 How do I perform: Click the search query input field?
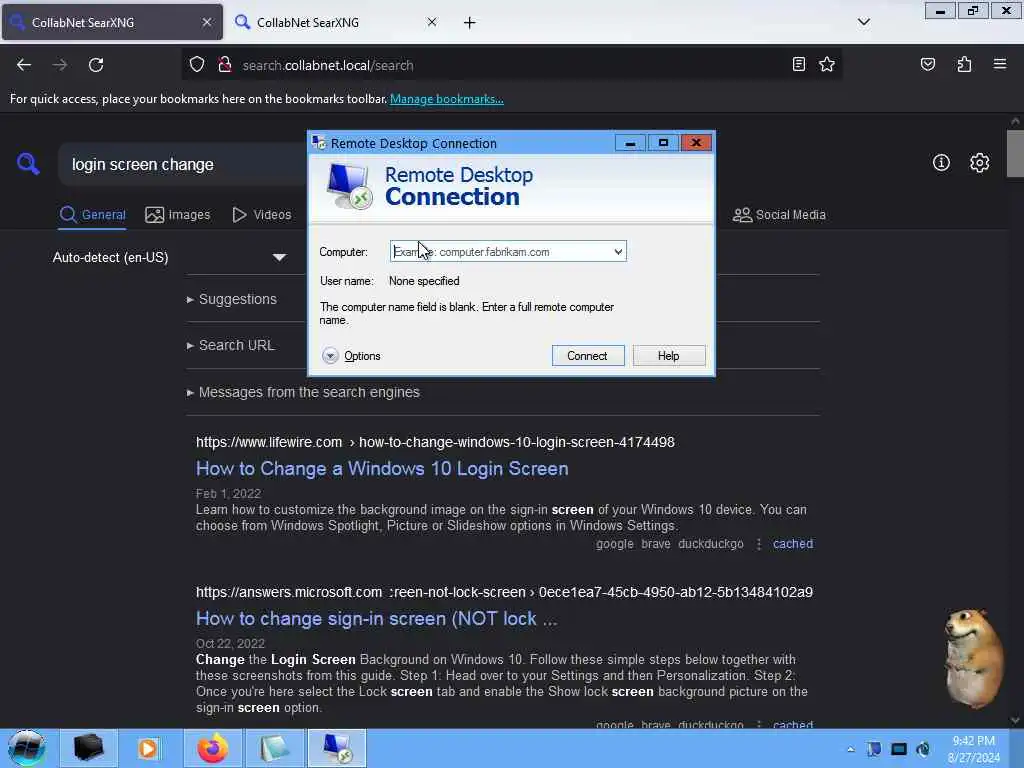pos(183,165)
